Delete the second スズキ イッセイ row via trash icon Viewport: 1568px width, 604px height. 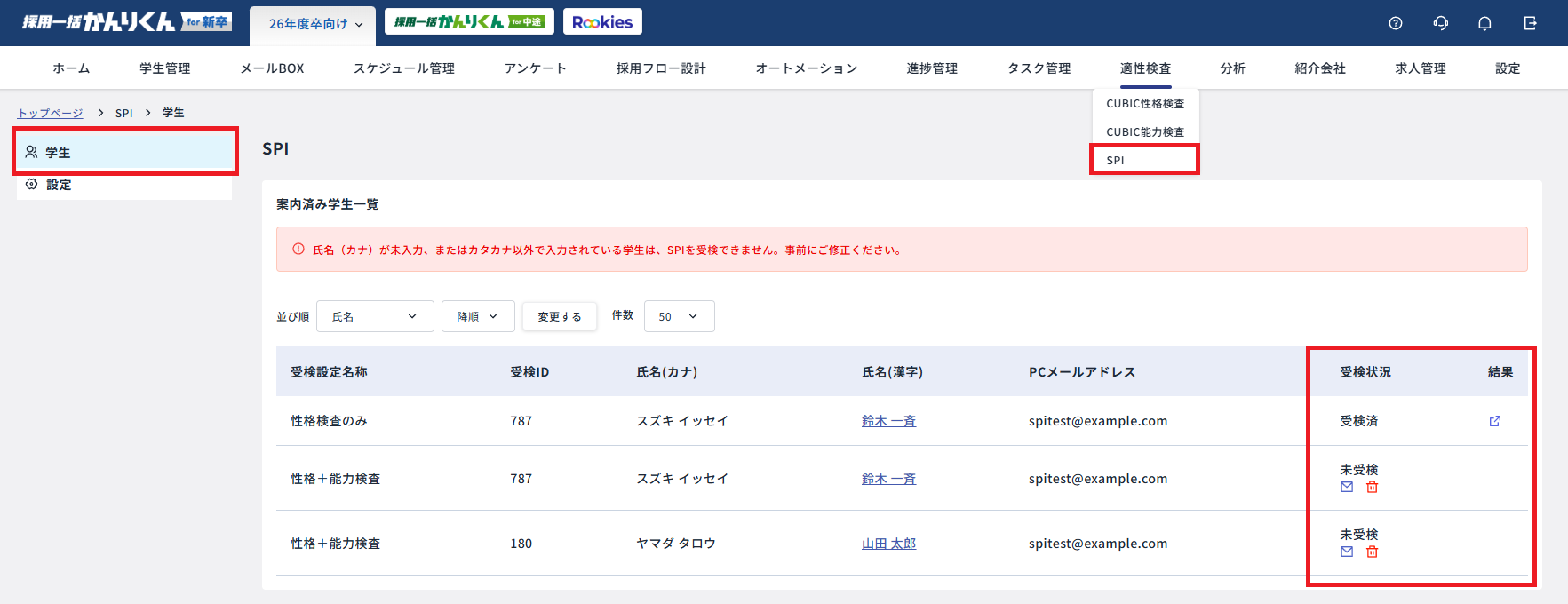coord(1372,487)
